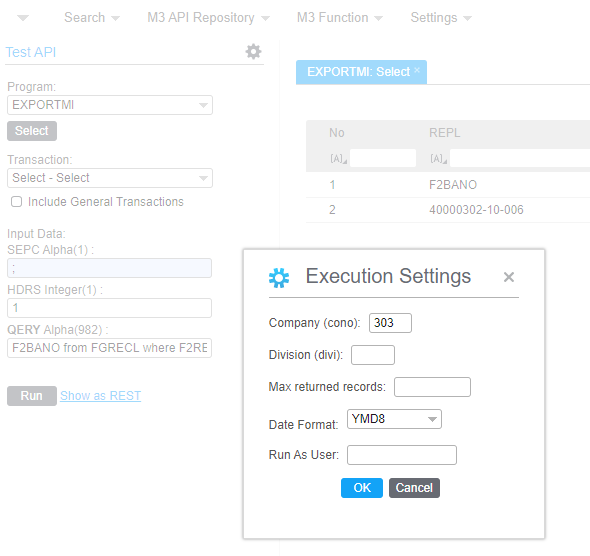Viewport: 590px width, 556px height.
Task: Open the M3 Function menu
Action: 339,18
